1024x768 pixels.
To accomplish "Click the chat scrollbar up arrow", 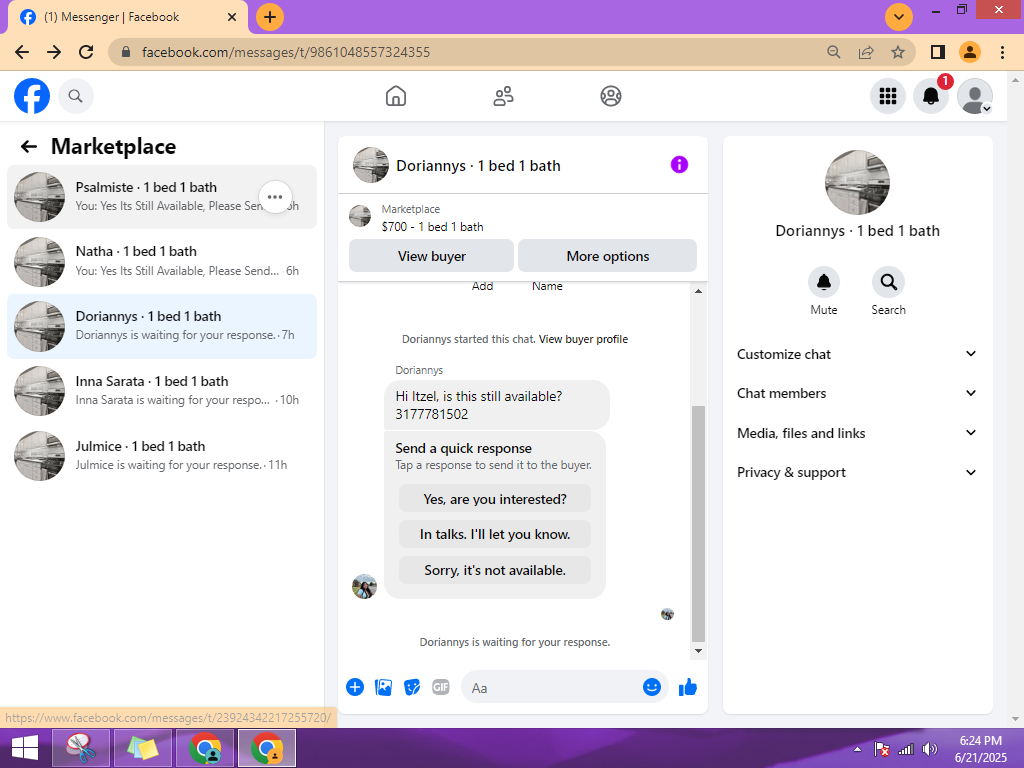I will tap(698, 291).
